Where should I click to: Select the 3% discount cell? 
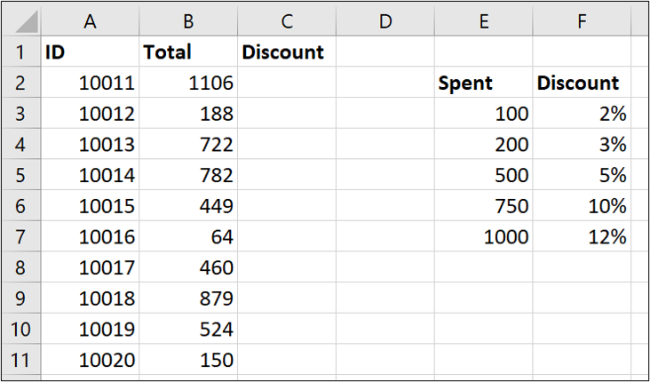[582, 144]
